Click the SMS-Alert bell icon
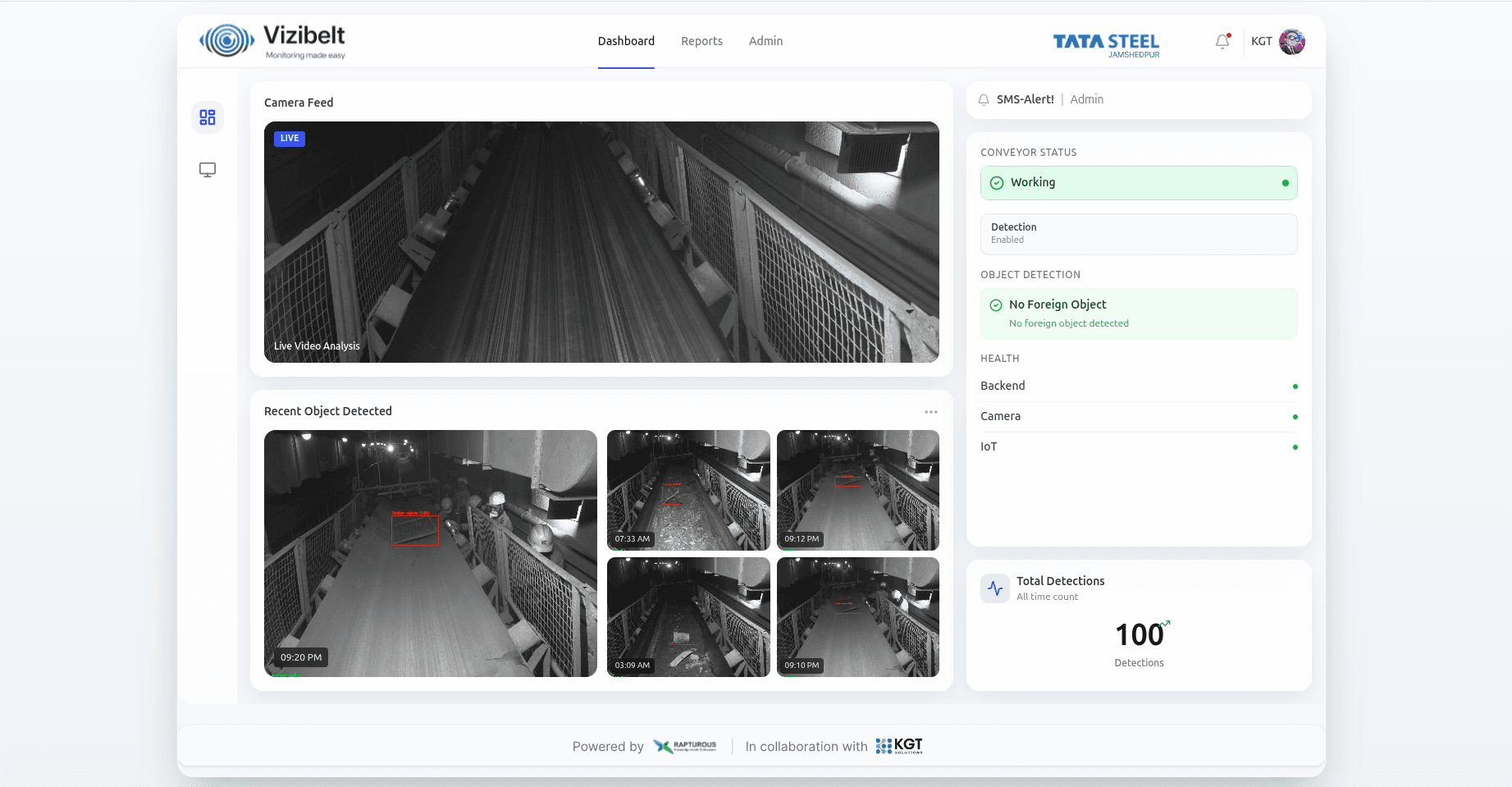Image resolution: width=1512 pixels, height=787 pixels. [984, 99]
